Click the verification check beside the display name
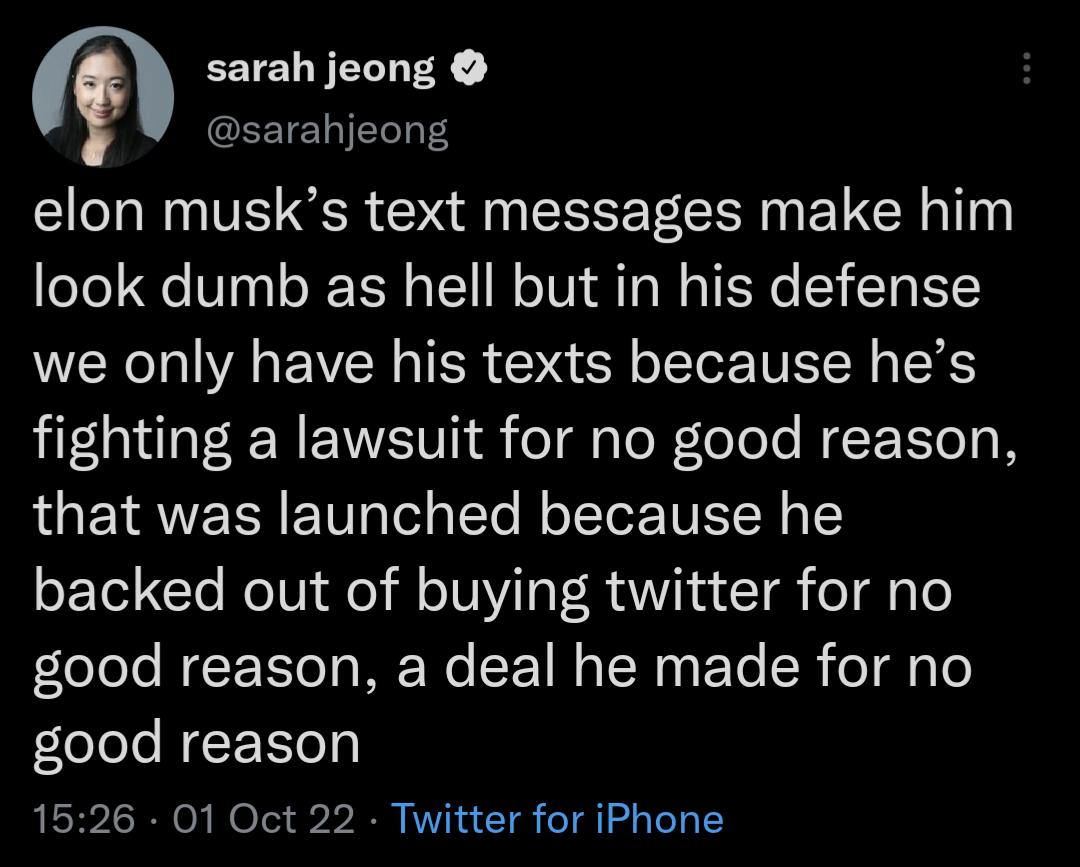The image size is (1080, 867). 470,68
